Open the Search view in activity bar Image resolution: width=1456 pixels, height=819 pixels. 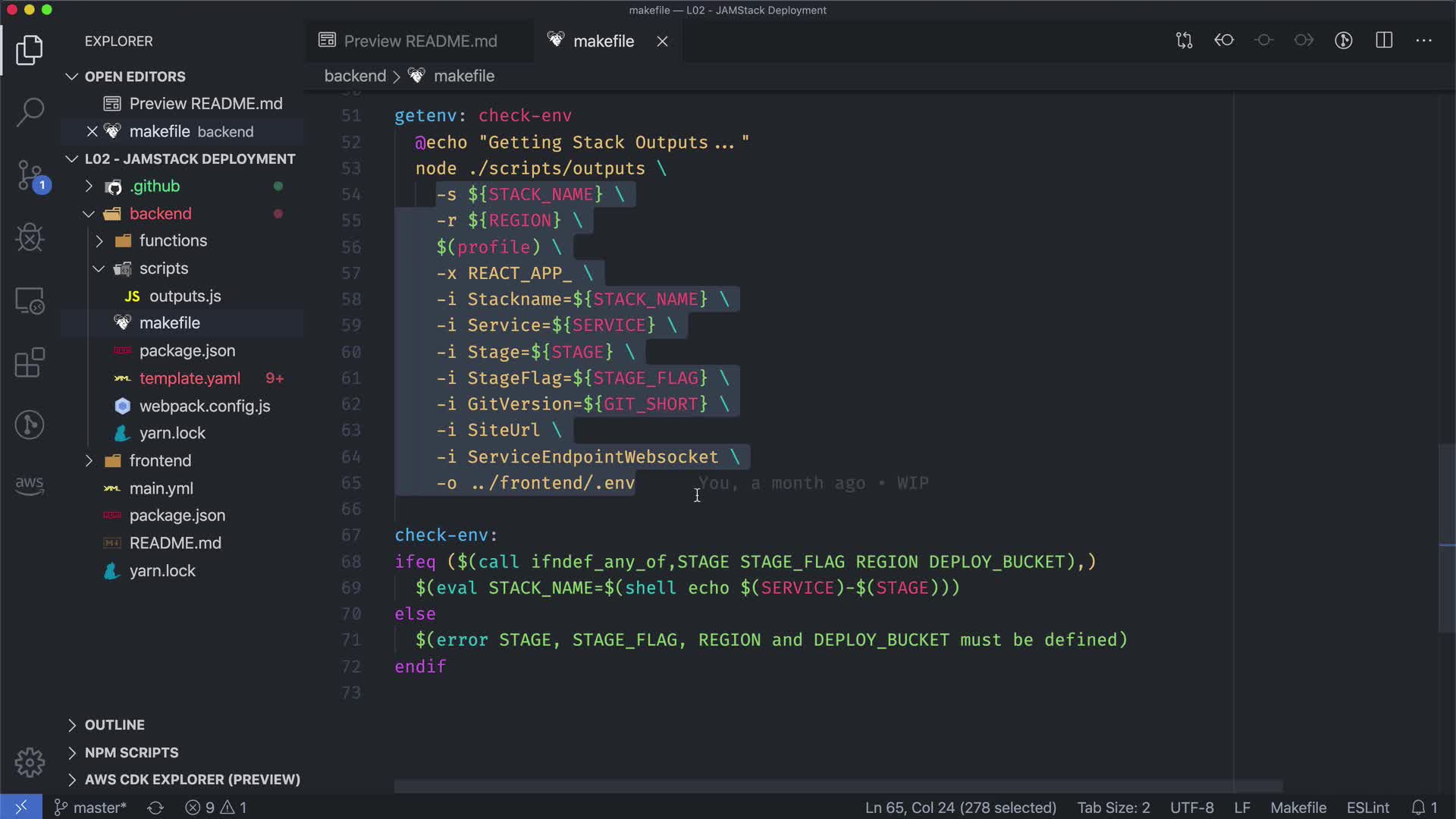tap(30, 111)
